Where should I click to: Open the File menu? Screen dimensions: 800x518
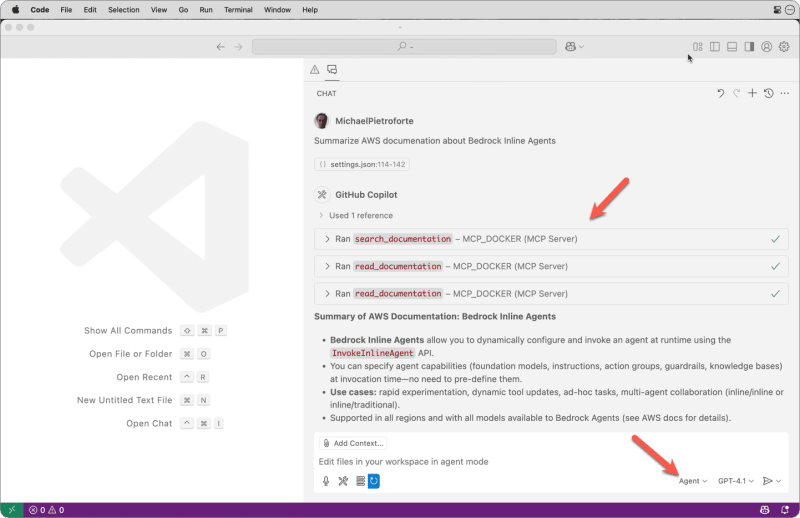(x=66, y=10)
